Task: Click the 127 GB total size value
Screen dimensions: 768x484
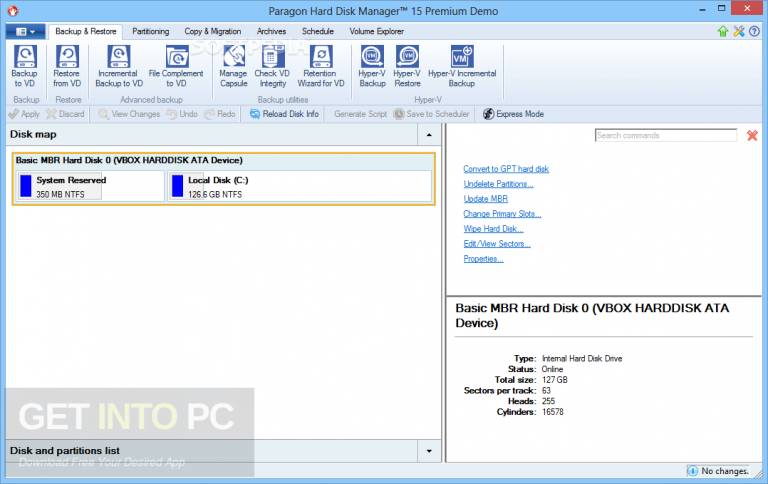Action: click(554, 380)
